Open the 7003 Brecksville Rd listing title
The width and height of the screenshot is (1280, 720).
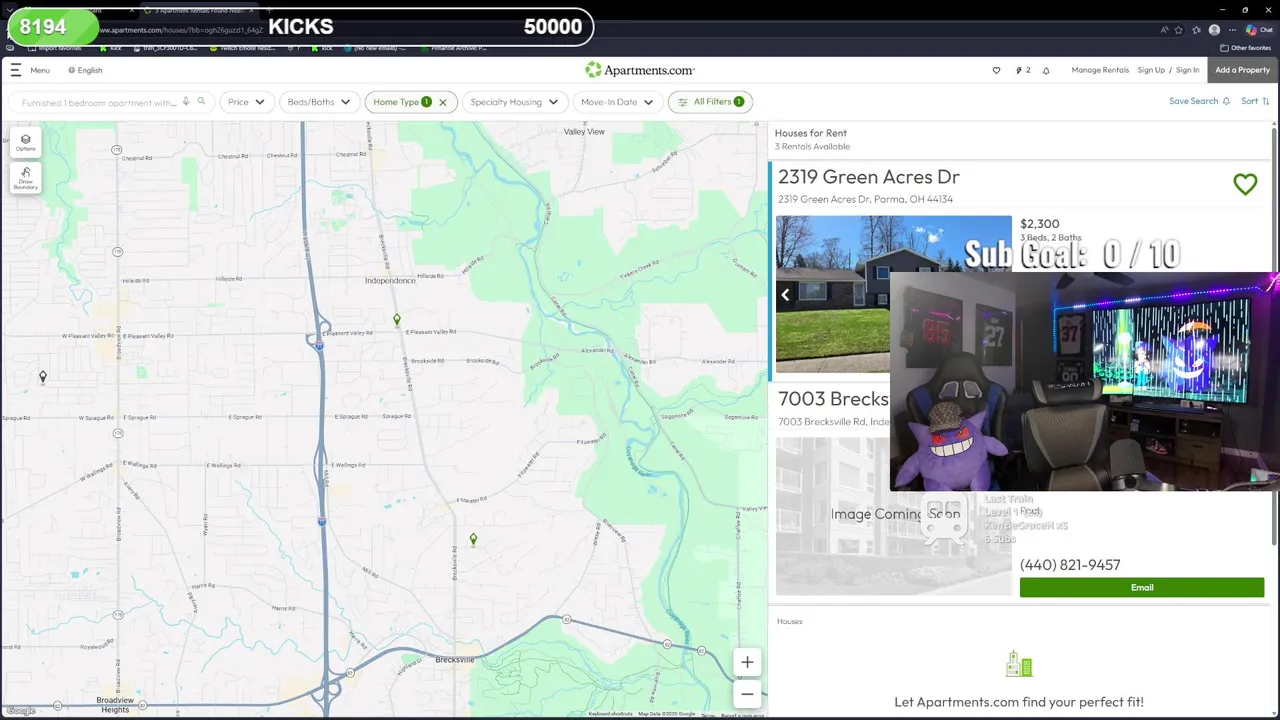click(x=833, y=399)
